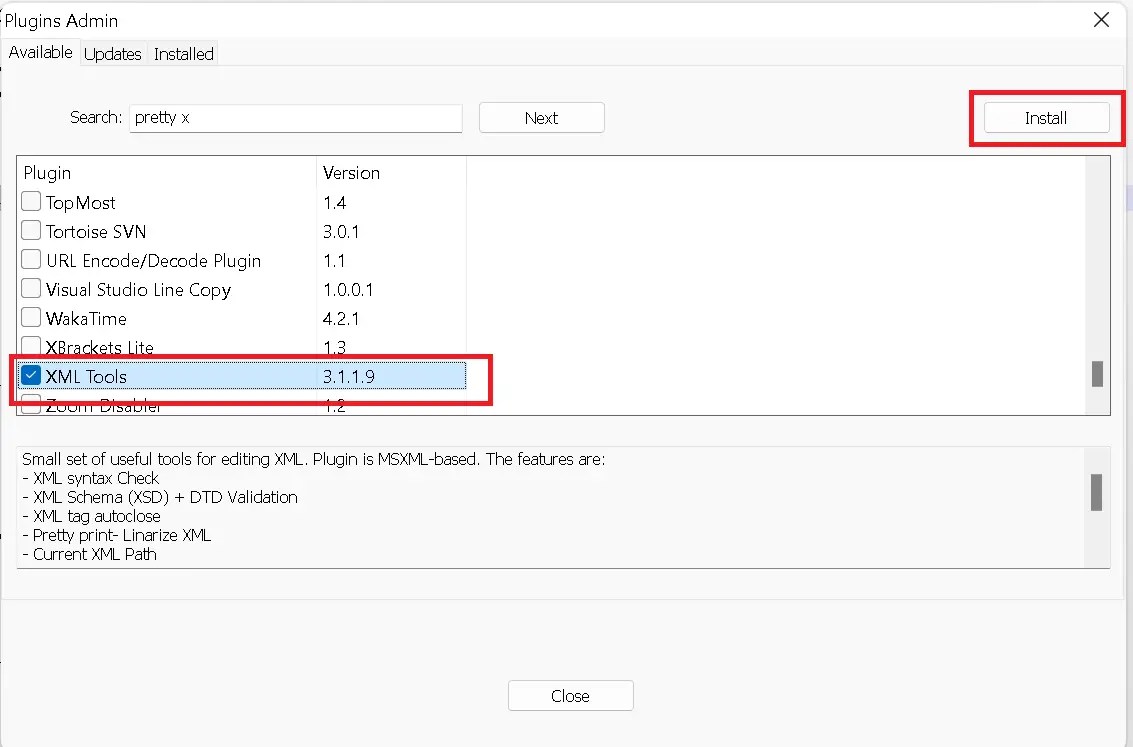
Task: Select the Available tab
Action: [40, 53]
